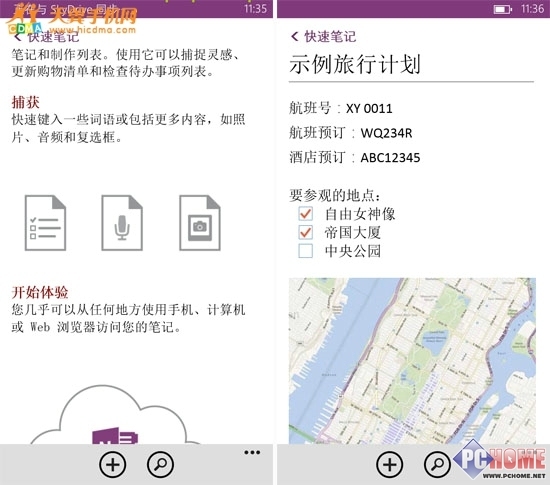550x485 pixels.
Task: Click the microphone audio note icon
Action: 122,223
